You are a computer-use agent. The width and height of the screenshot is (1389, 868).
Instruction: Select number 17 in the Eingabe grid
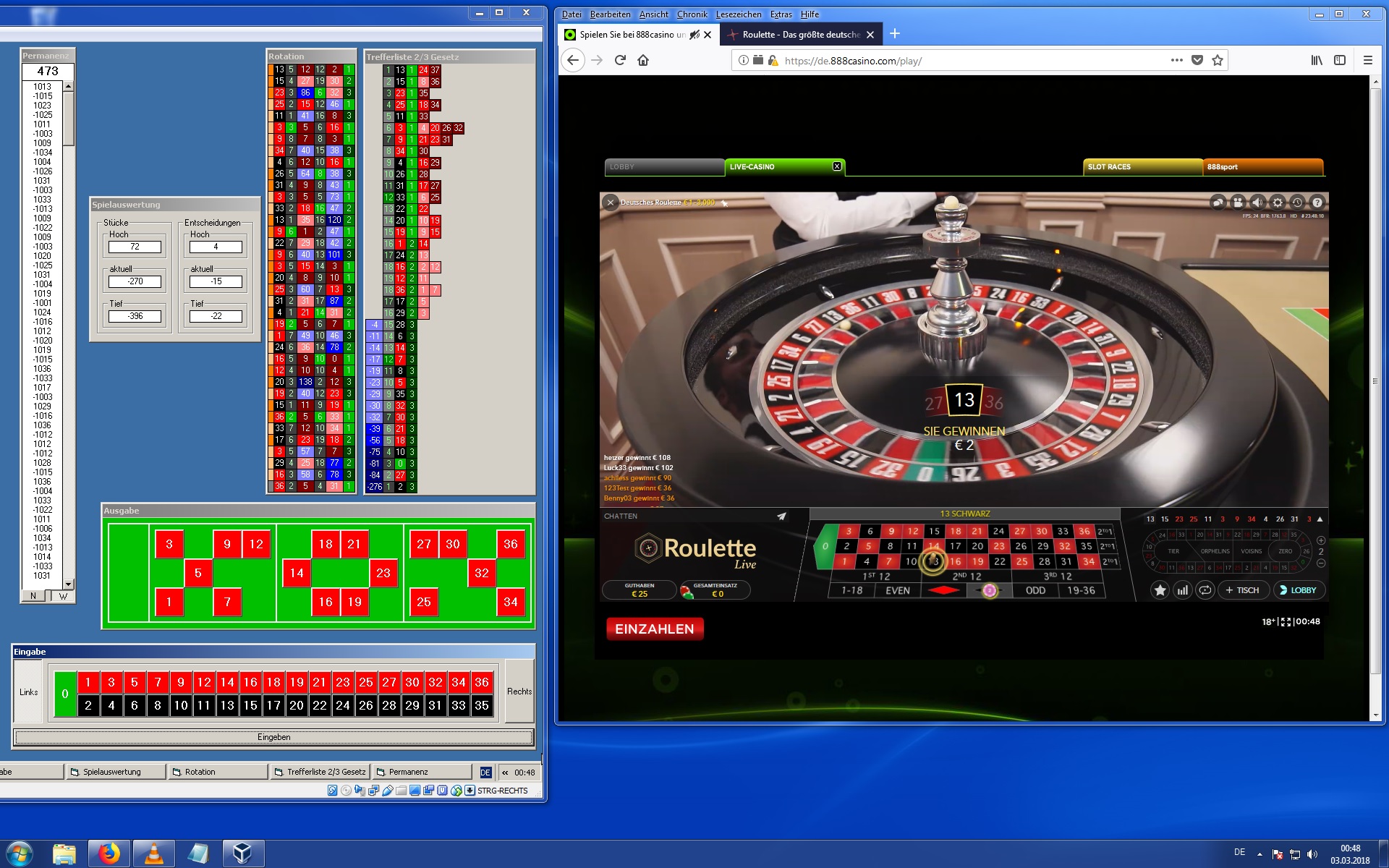(273, 705)
